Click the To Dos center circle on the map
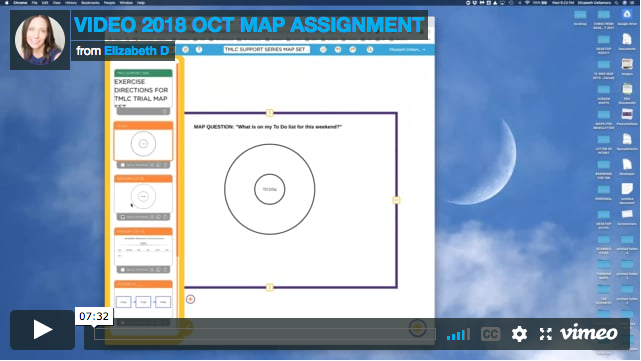This screenshot has width=641, height=361. [x=269, y=189]
